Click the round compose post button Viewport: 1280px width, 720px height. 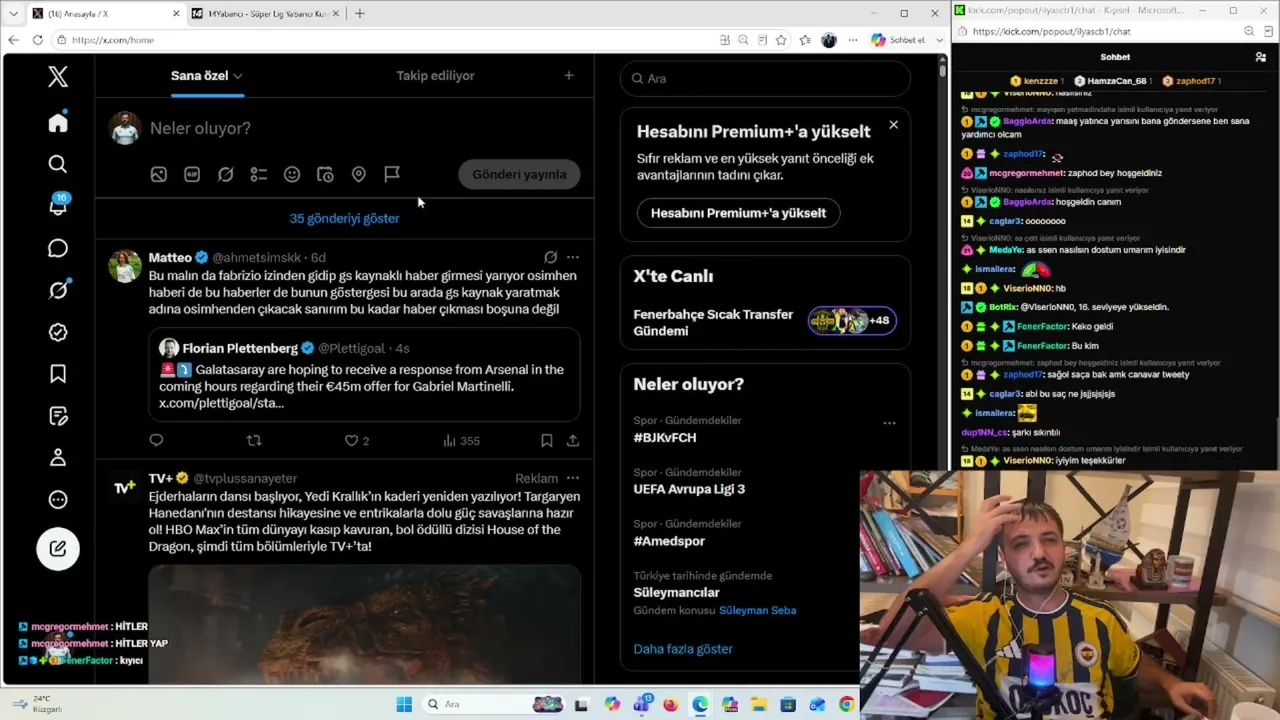click(58, 548)
